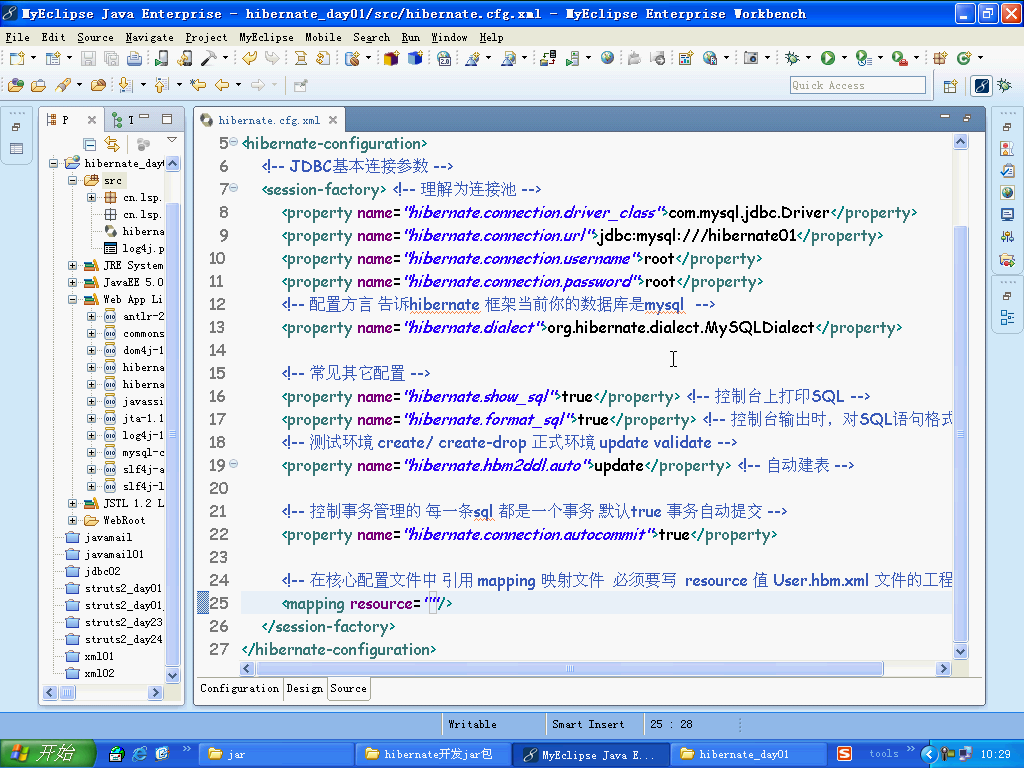1024x768 pixels.
Task: Open the Window menu
Action: tap(449, 37)
